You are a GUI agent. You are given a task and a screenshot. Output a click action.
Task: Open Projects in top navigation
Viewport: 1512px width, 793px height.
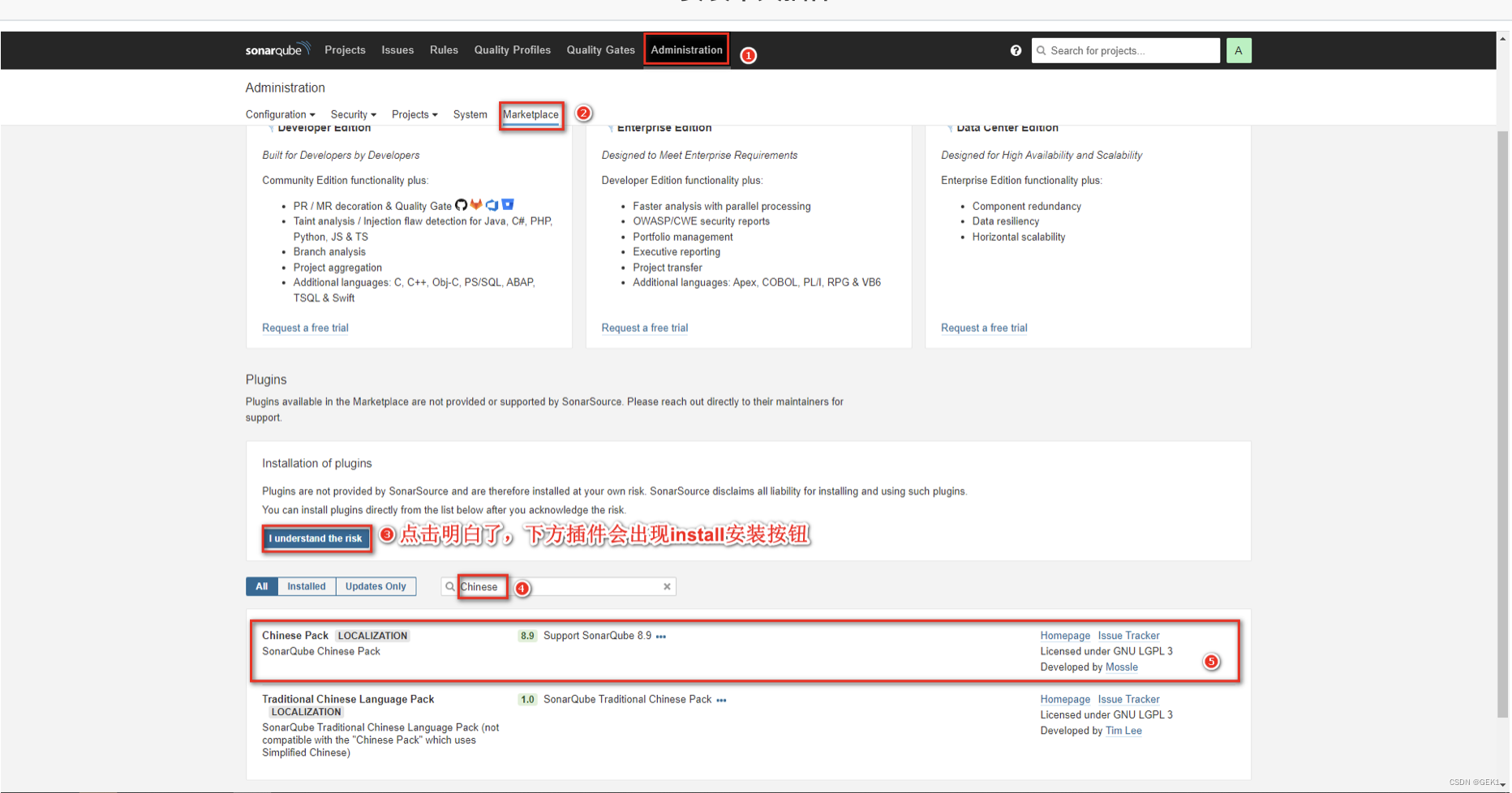point(345,50)
